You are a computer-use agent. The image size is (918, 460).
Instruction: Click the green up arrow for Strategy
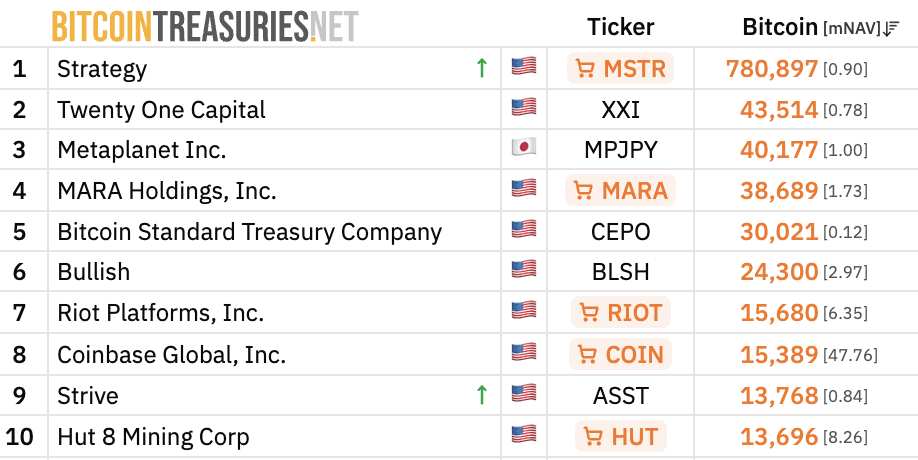click(481, 68)
